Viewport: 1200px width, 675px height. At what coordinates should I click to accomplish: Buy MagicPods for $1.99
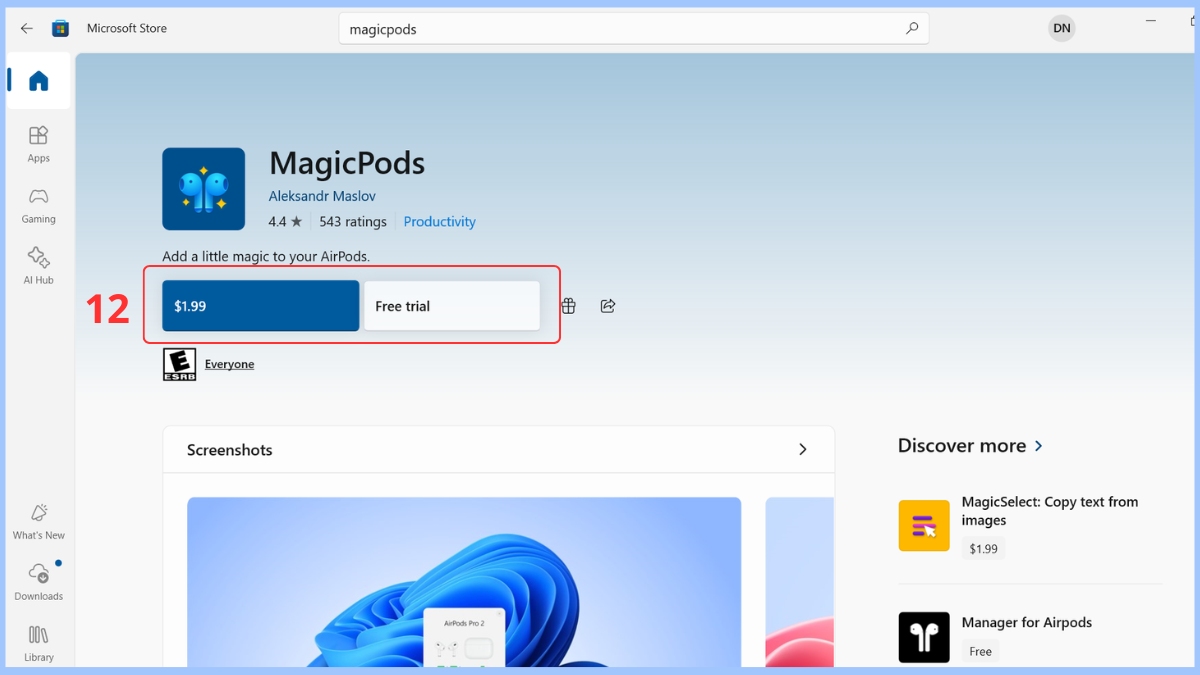click(260, 305)
